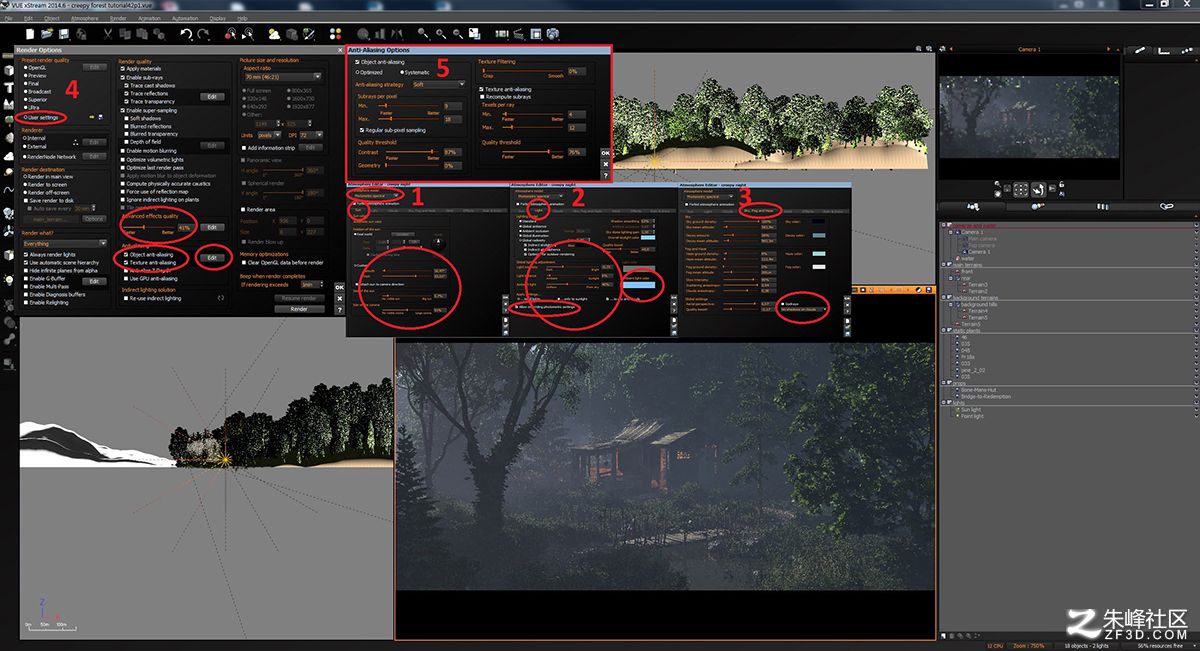Image resolution: width=1200 pixels, height=651 pixels.
Task: Toggle Enable super-sampling checkbox
Action: [x=148, y=110]
